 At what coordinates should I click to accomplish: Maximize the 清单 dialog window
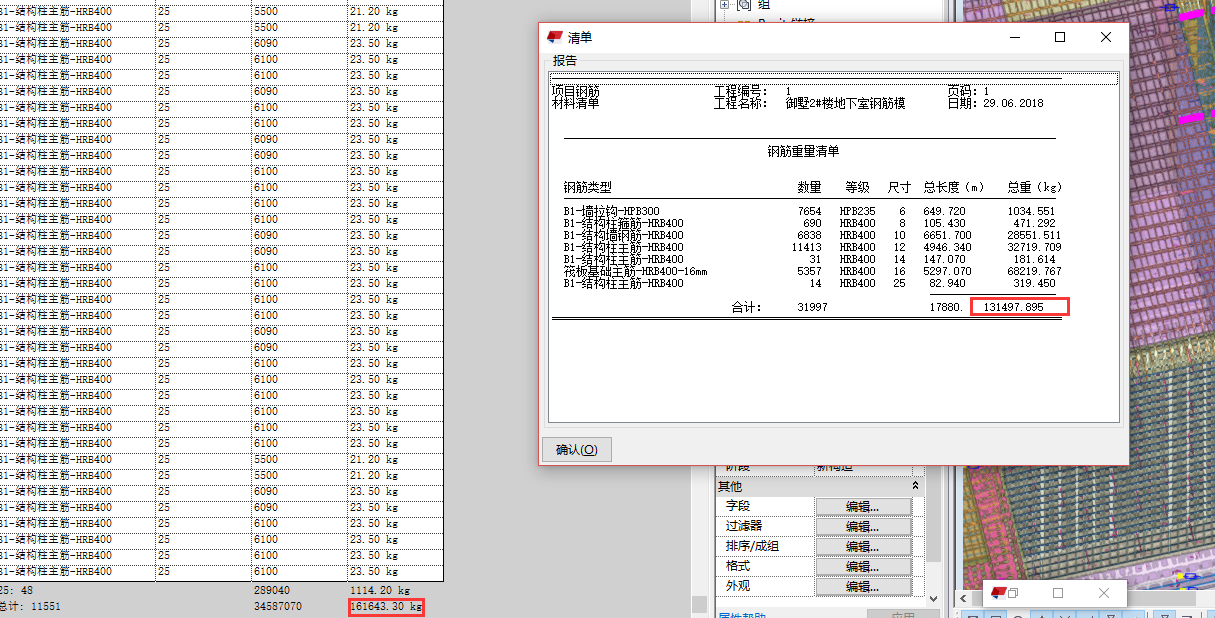point(1060,37)
